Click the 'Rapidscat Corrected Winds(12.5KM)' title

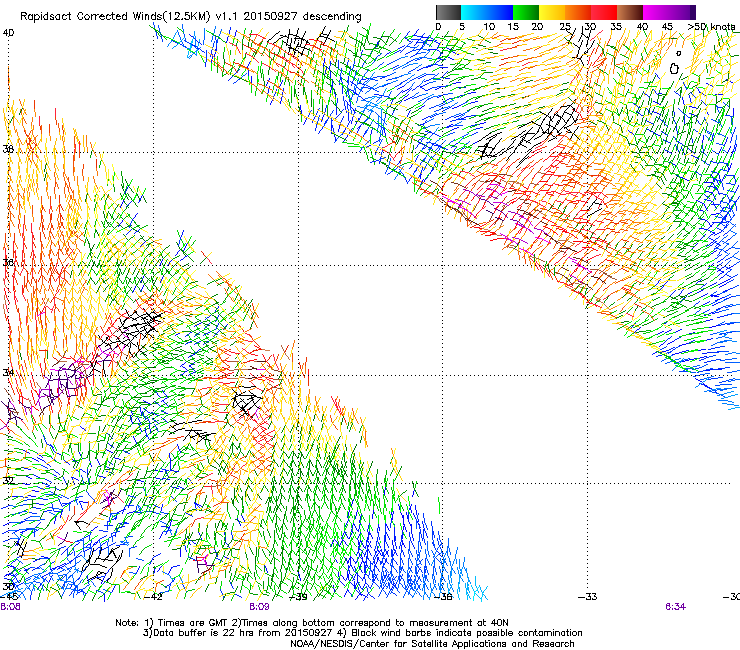pyautogui.click(x=115, y=17)
